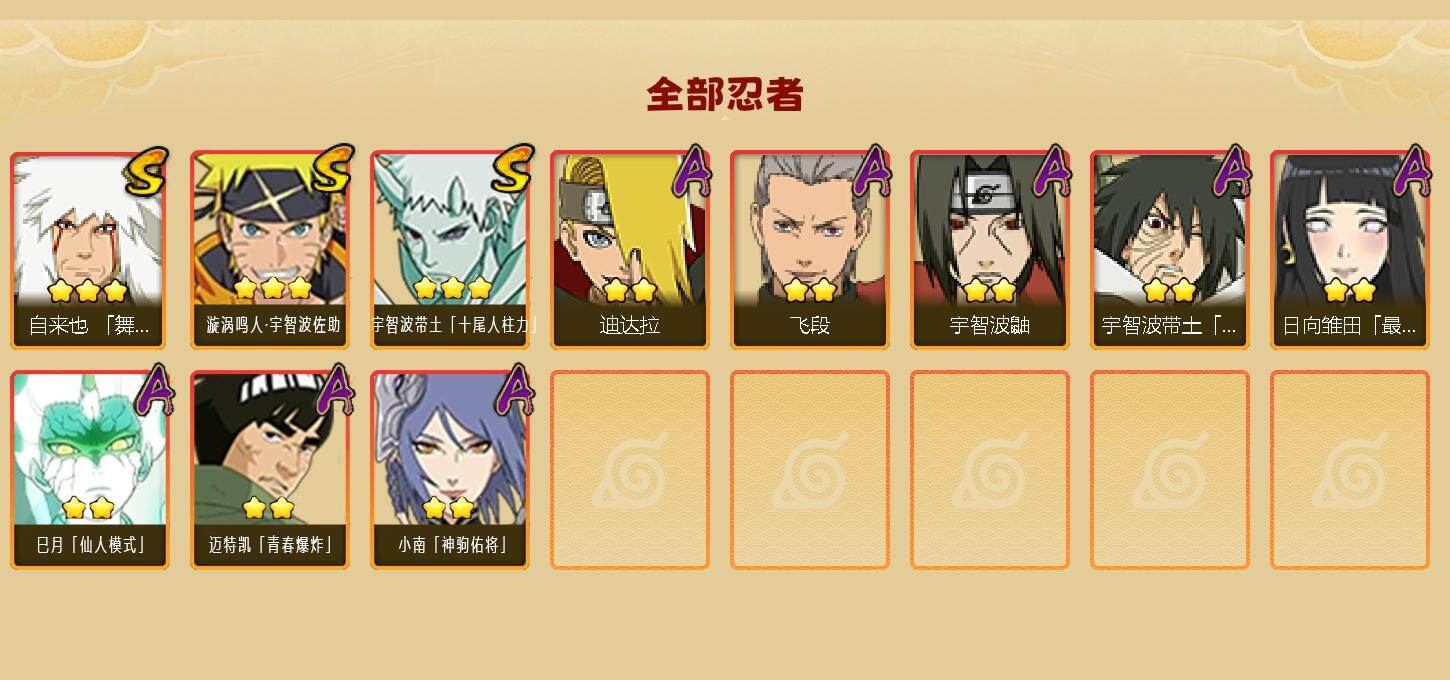
Task: Click the S rank badge on 自来也
Action: point(146,171)
